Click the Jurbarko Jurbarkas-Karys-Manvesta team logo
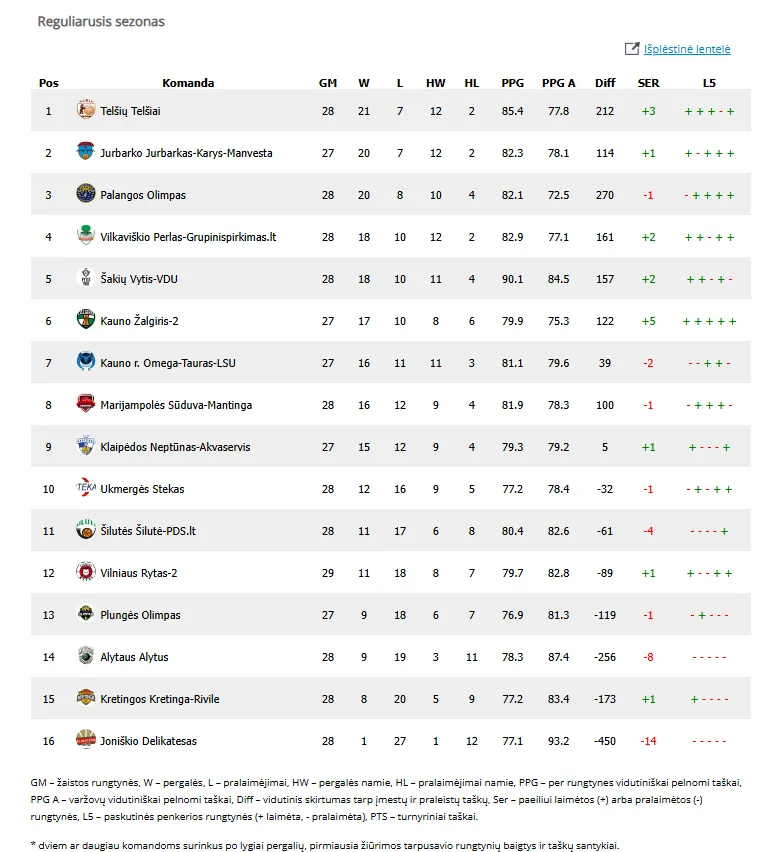Viewport: 780px width, 852px height. click(86, 153)
